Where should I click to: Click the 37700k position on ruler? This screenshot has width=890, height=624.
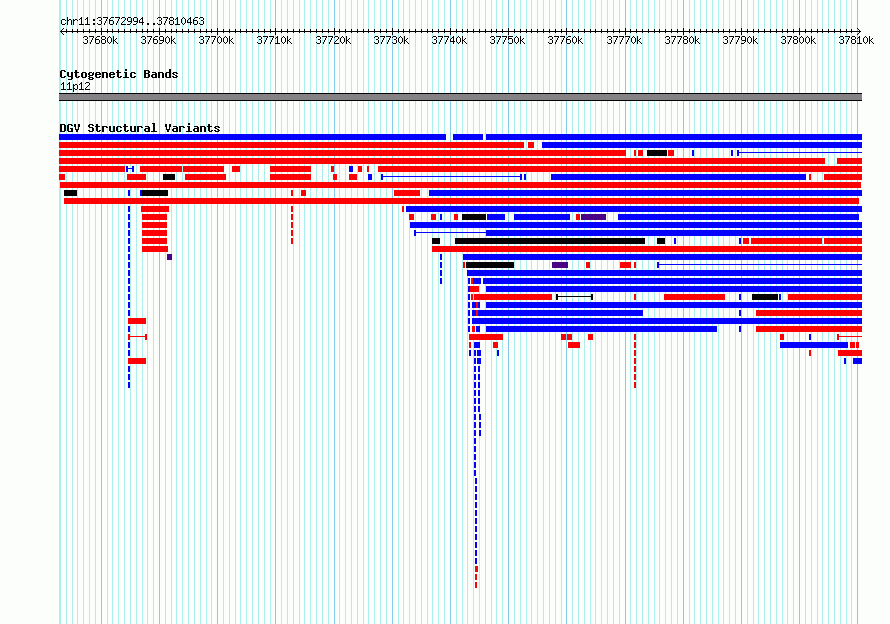tap(216, 40)
